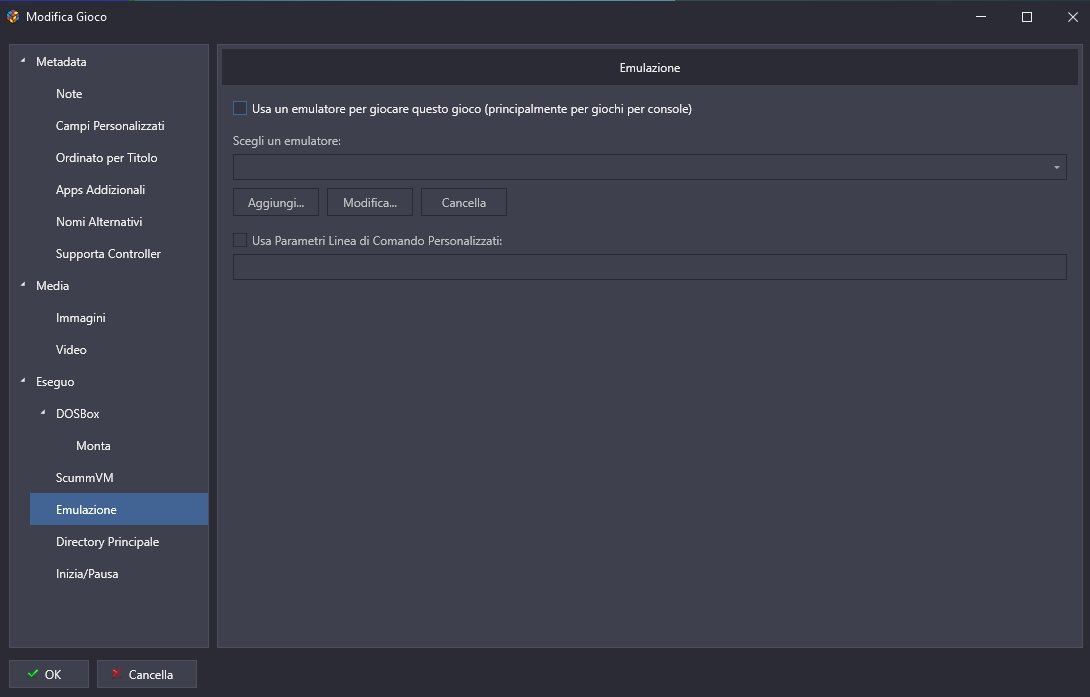Click the Cancella emulator button
Screen dimensions: 1090x697
pyautogui.click(x=463, y=202)
